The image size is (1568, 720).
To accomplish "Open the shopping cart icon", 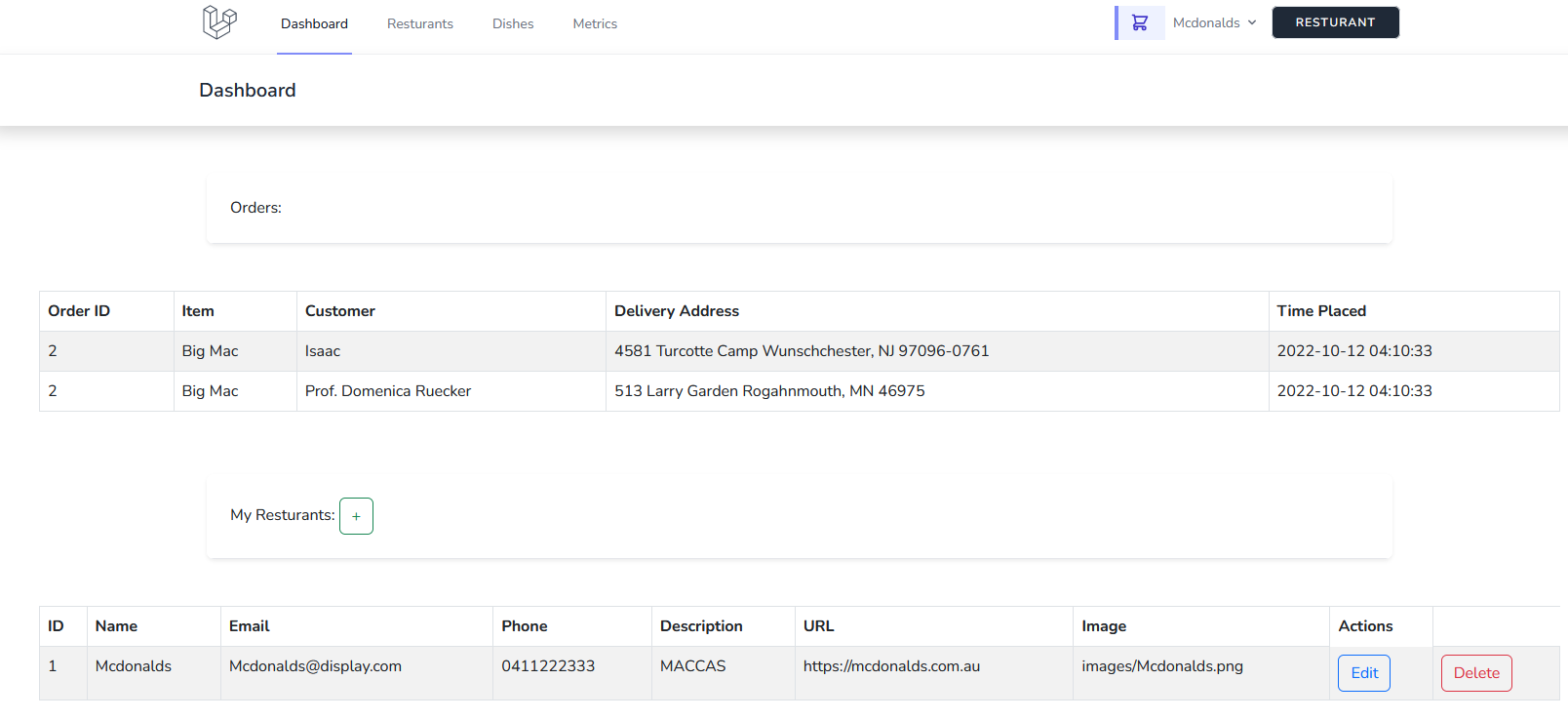I will pos(1140,22).
